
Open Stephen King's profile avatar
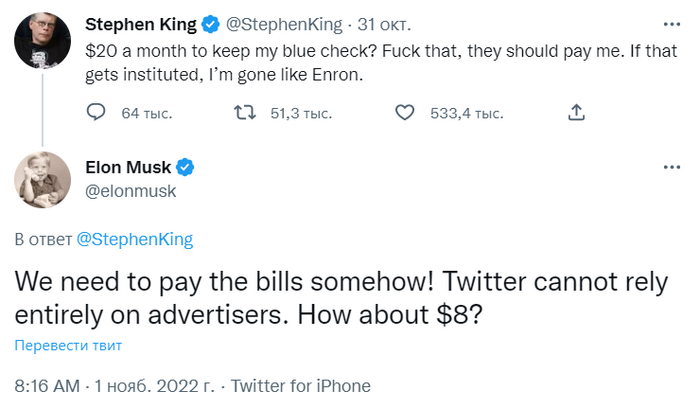(41, 41)
